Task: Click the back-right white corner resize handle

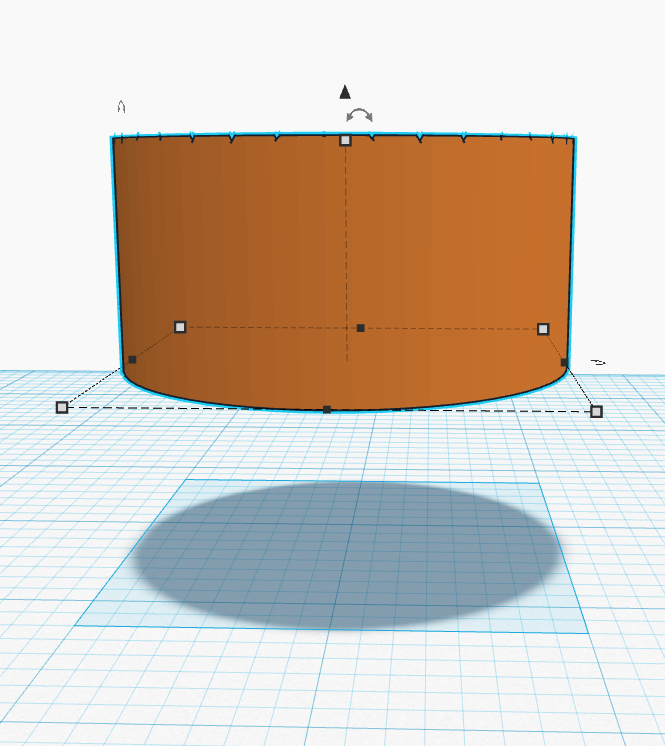Action: tap(543, 329)
